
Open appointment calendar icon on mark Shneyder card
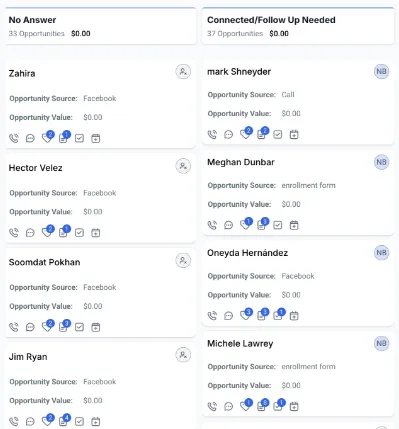294,134
